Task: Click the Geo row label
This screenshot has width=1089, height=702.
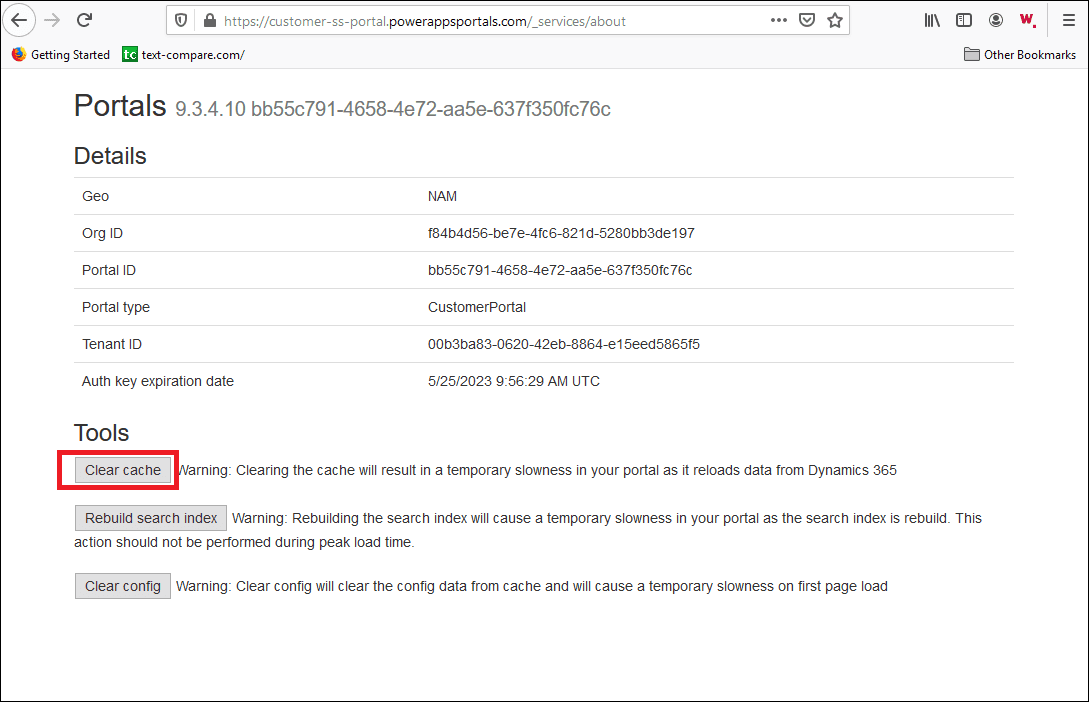Action: click(96, 197)
